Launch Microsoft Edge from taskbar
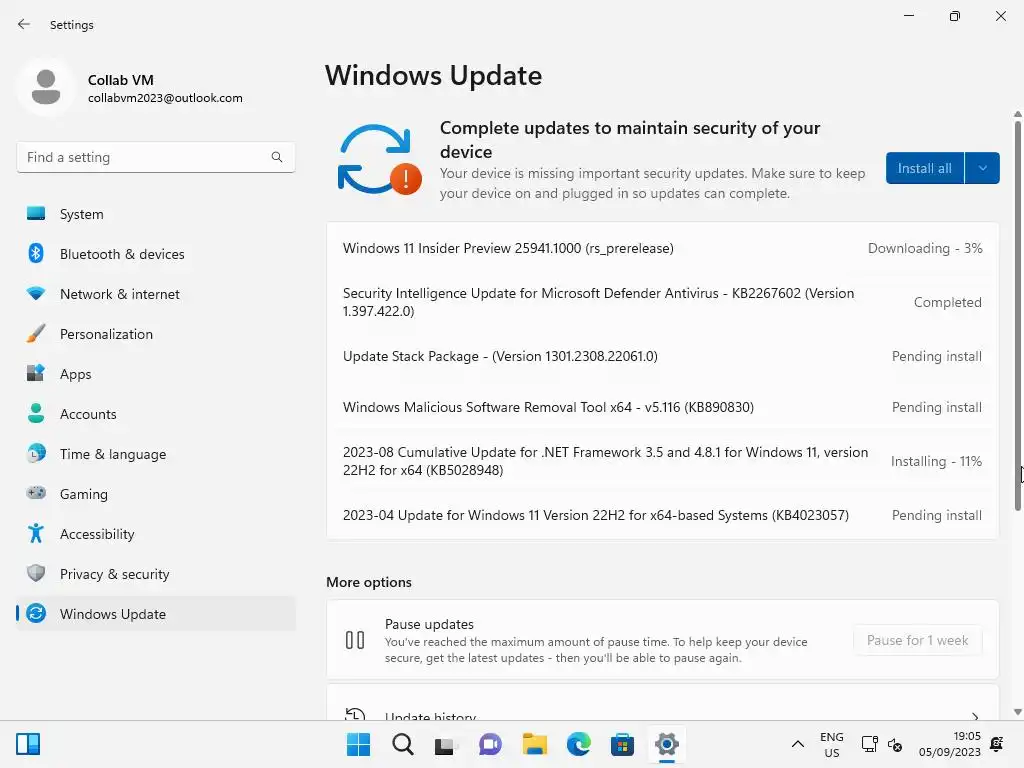The width and height of the screenshot is (1024, 768). 579,744
